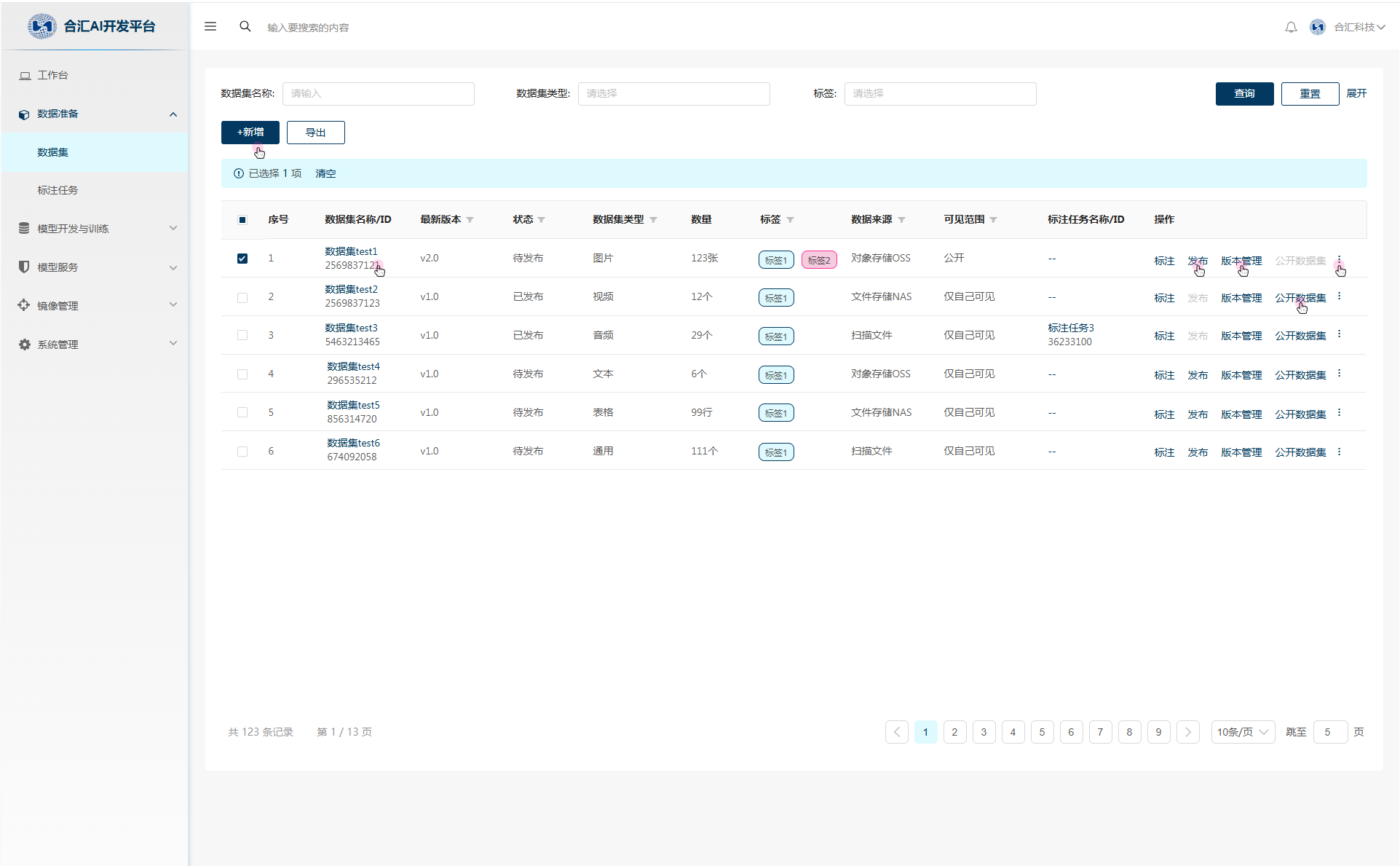
Task: Toggle the select-all header checkbox
Action: [242, 220]
